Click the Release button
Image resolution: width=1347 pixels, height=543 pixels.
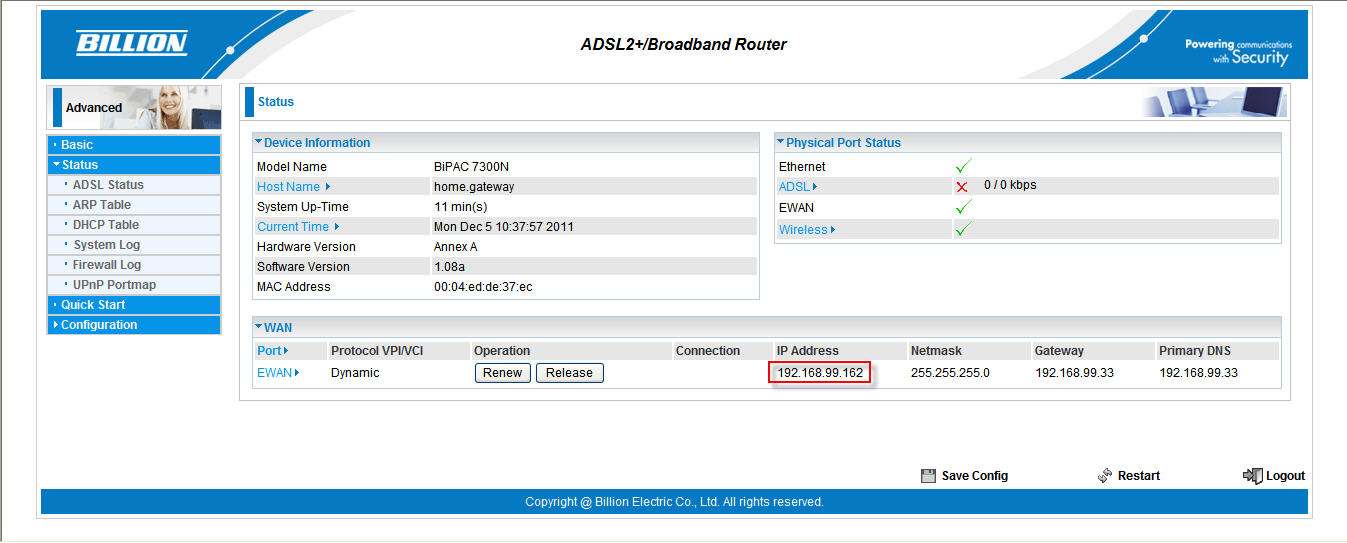pyautogui.click(x=569, y=373)
